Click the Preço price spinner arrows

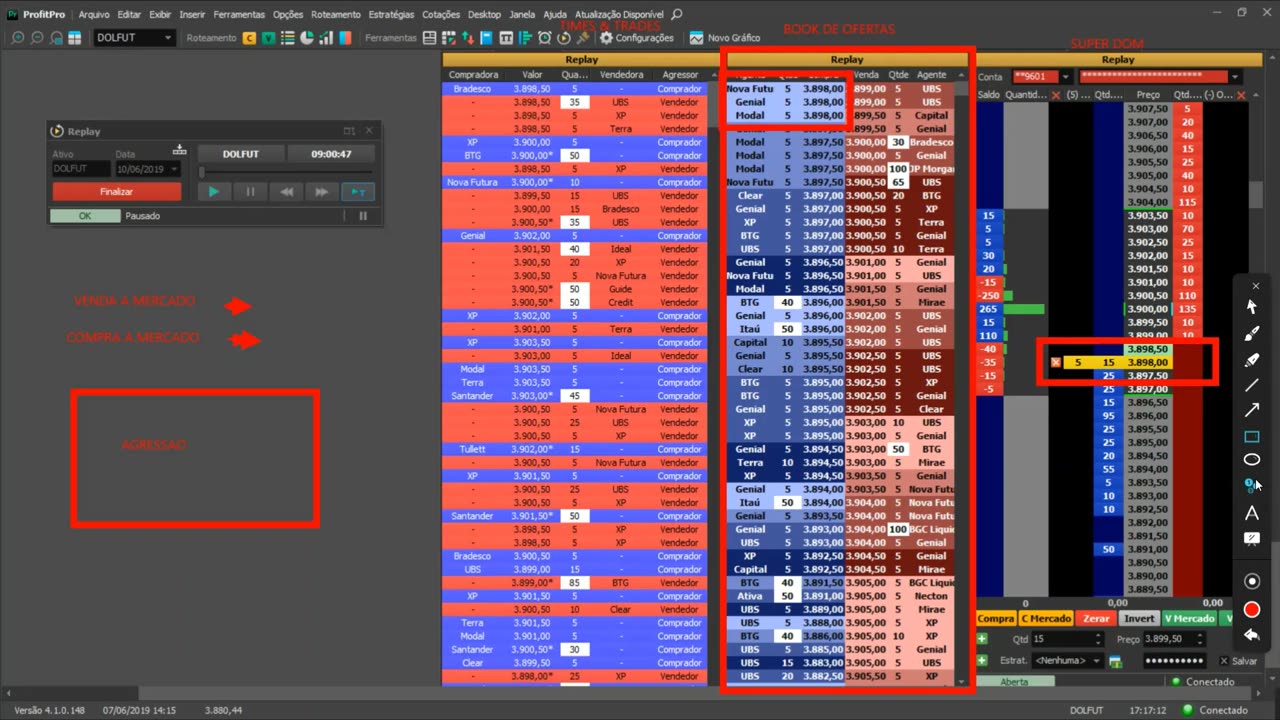1201,639
